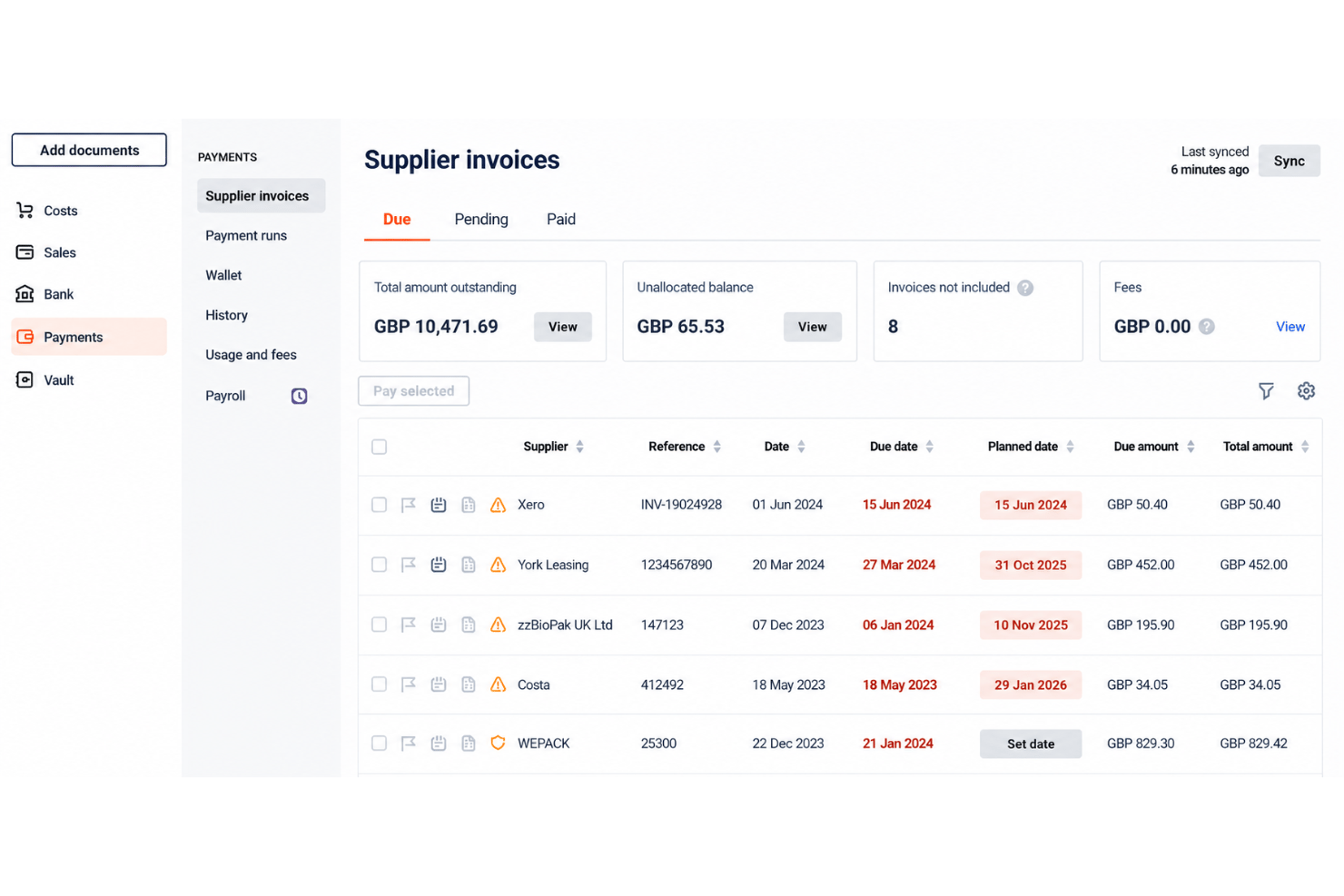The width and height of the screenshot is (1344, 896).
Task: Open table settings gear icon
Action: coord(1306,391)
